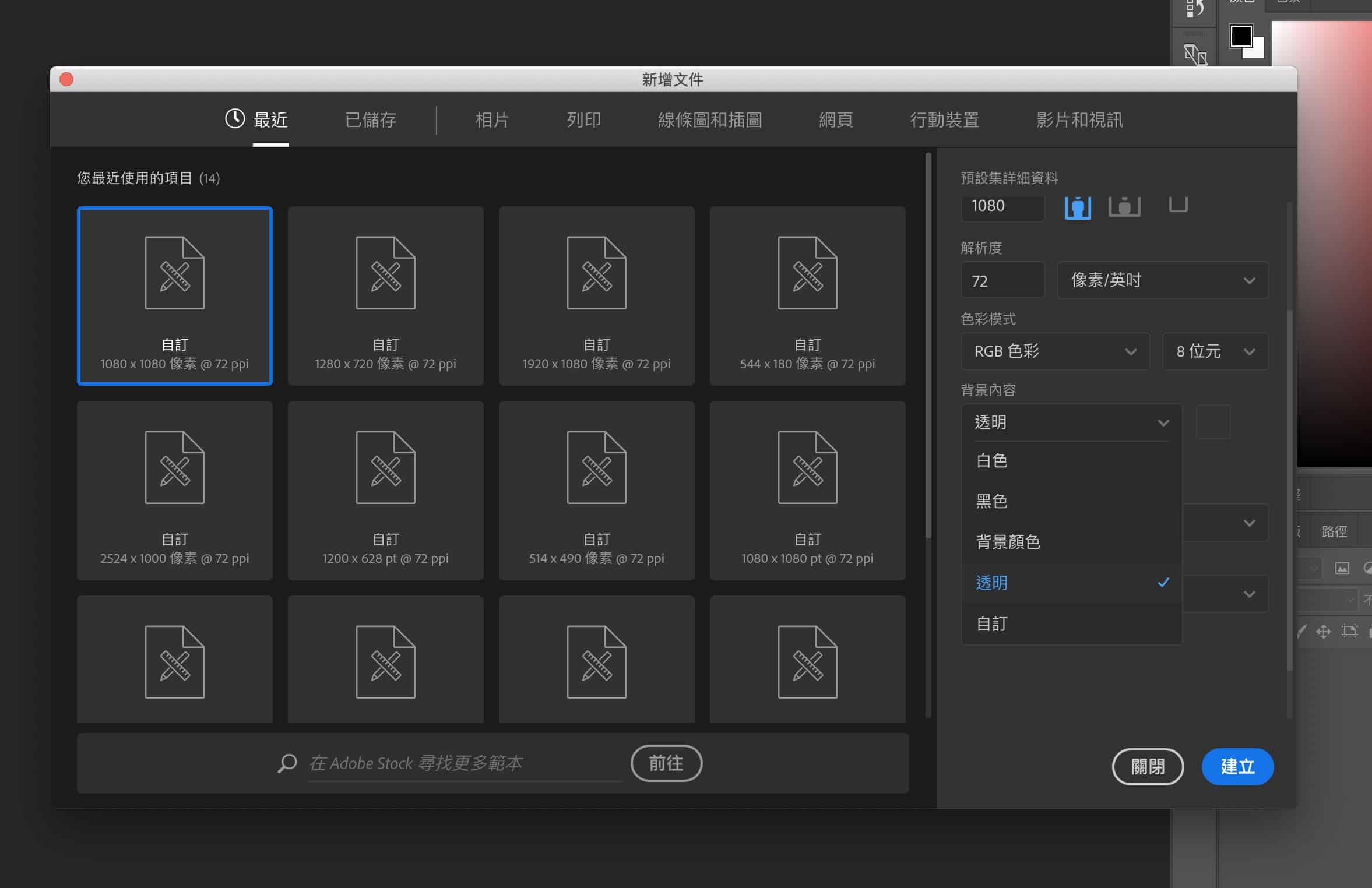
Task: Select the 1080 x 1080 像素 preset
Action: coord(175,296)
